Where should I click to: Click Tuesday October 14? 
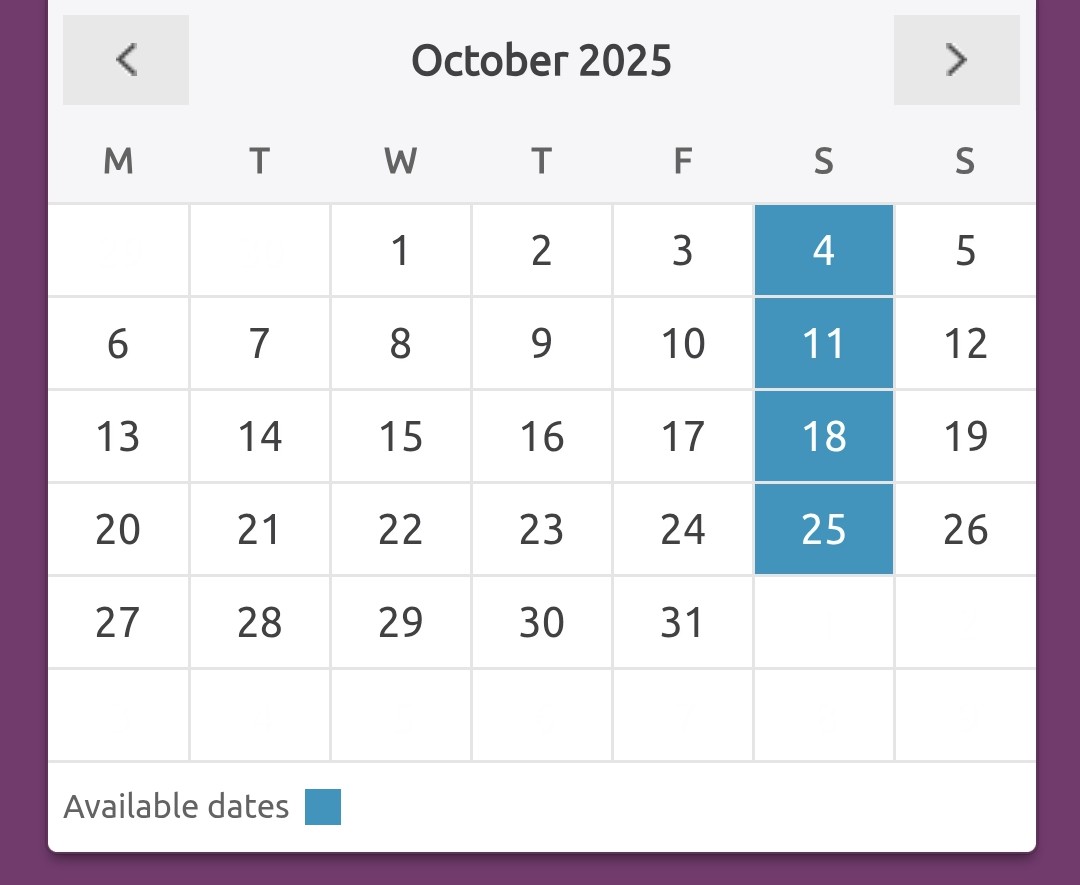pos(259,436)
